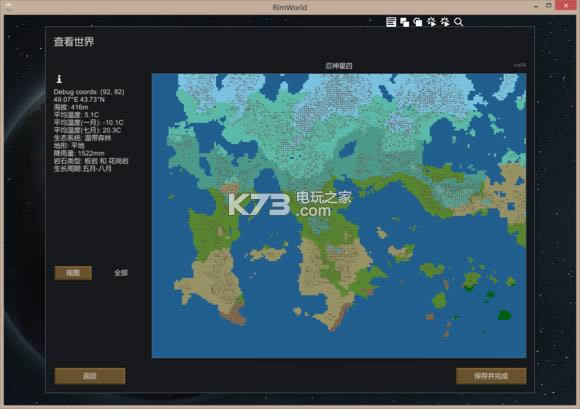Select the second sparkle-arrow debug action icon
Screen dimensions: 580x409
[445, 22]
